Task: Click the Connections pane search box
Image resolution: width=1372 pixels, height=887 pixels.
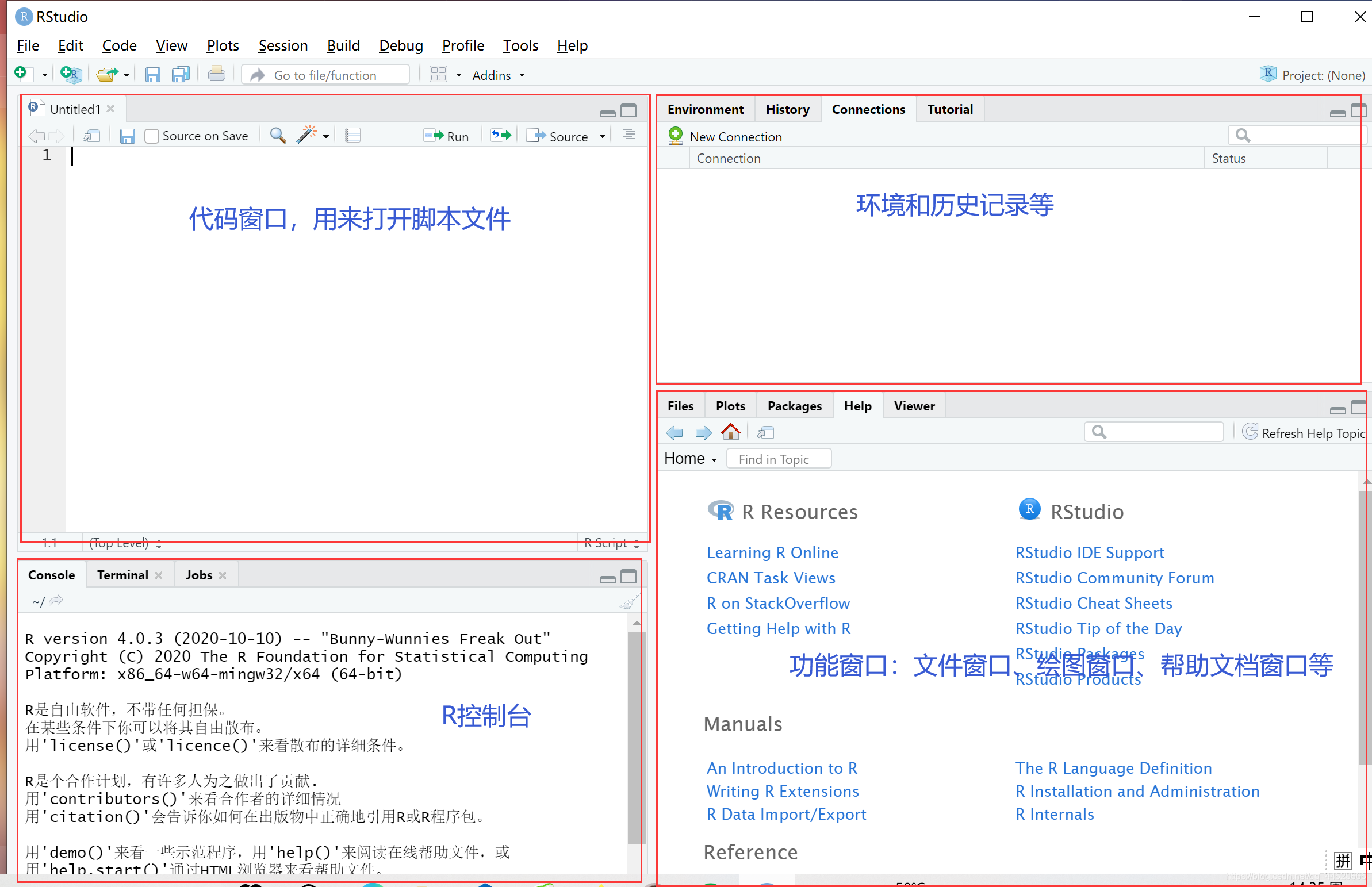Action: (x=1297, y=135)
